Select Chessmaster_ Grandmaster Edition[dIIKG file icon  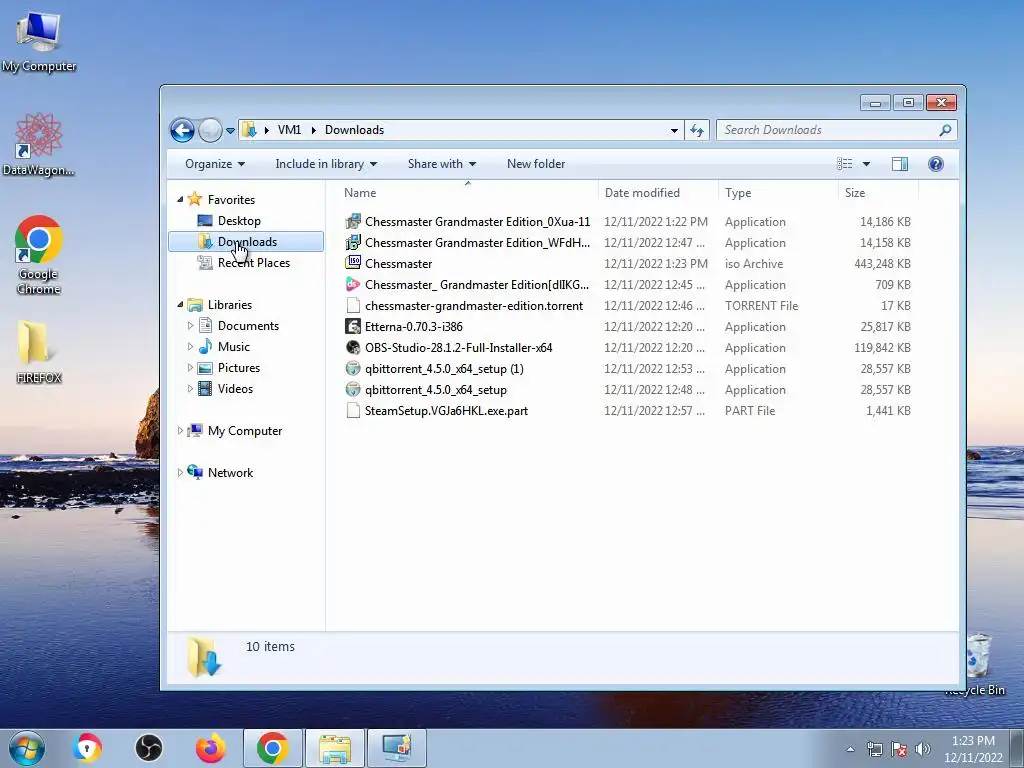click(353, 285)
